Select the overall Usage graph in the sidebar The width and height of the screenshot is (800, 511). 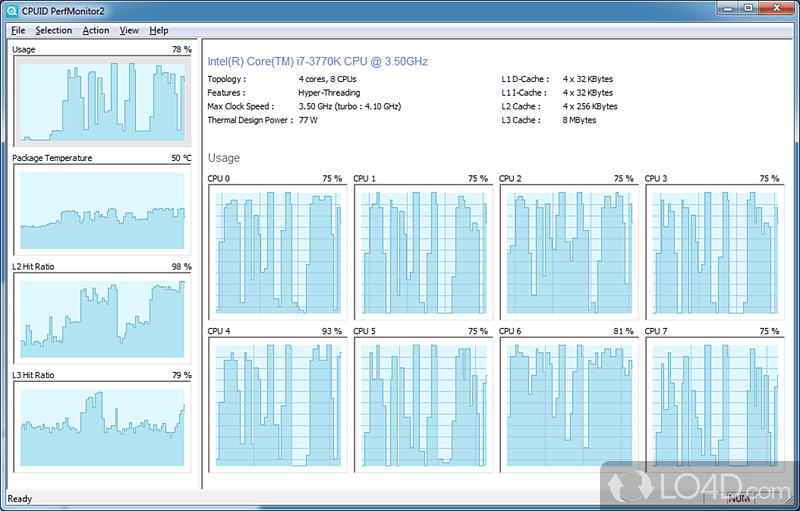(x=102, y=101)
